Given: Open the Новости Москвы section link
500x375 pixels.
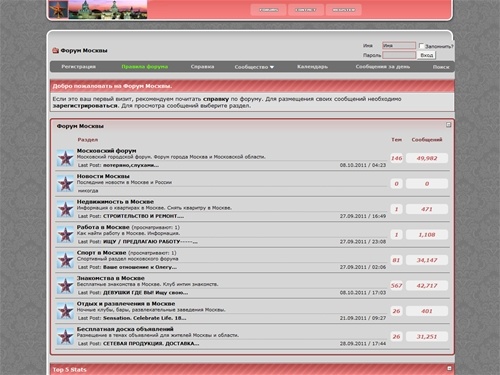Looking at the screenshot, I should pyautogui.click(x=103, y=176).
